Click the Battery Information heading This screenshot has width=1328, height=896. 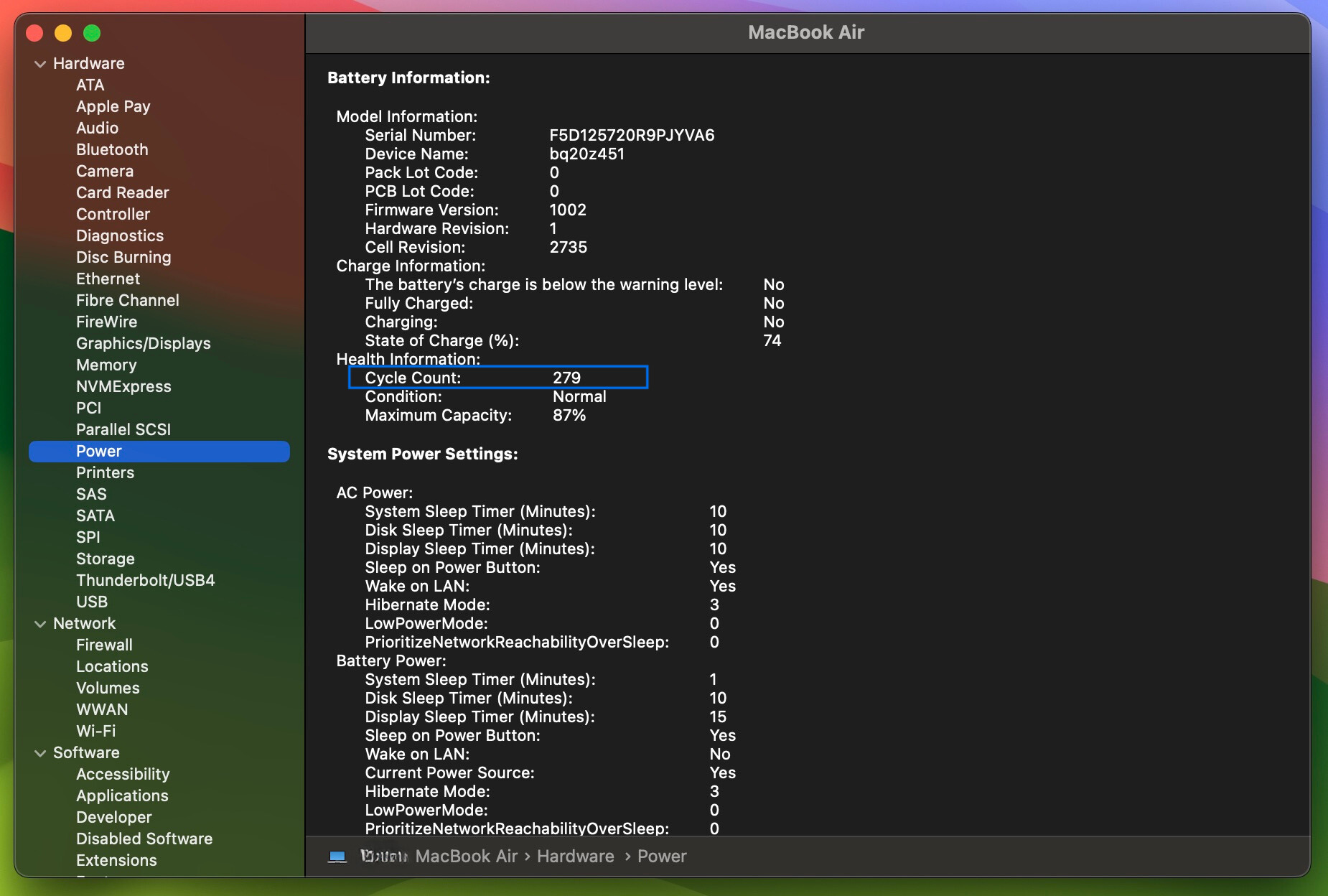click(x=408, y=78)
